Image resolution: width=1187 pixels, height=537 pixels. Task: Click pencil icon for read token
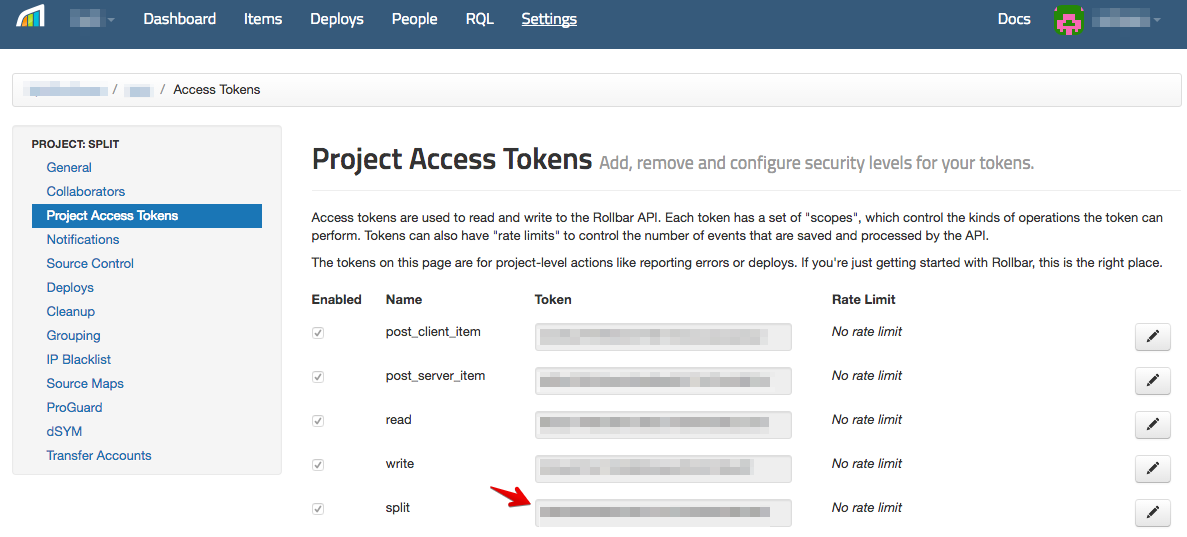pos(1152,425)
